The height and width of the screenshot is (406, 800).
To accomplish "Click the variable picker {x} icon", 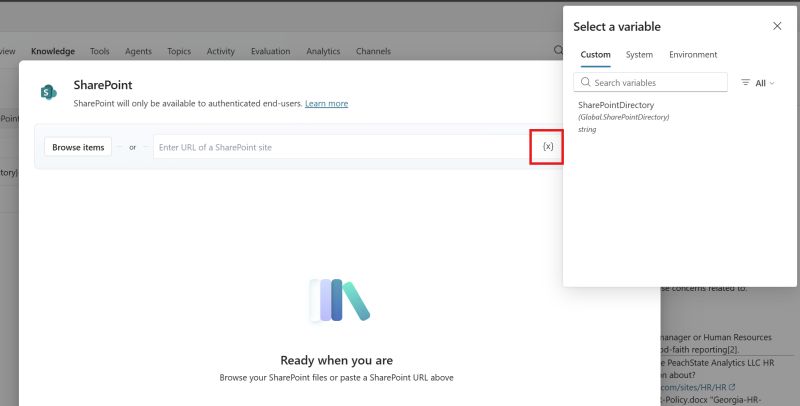I will click(547, 146).
